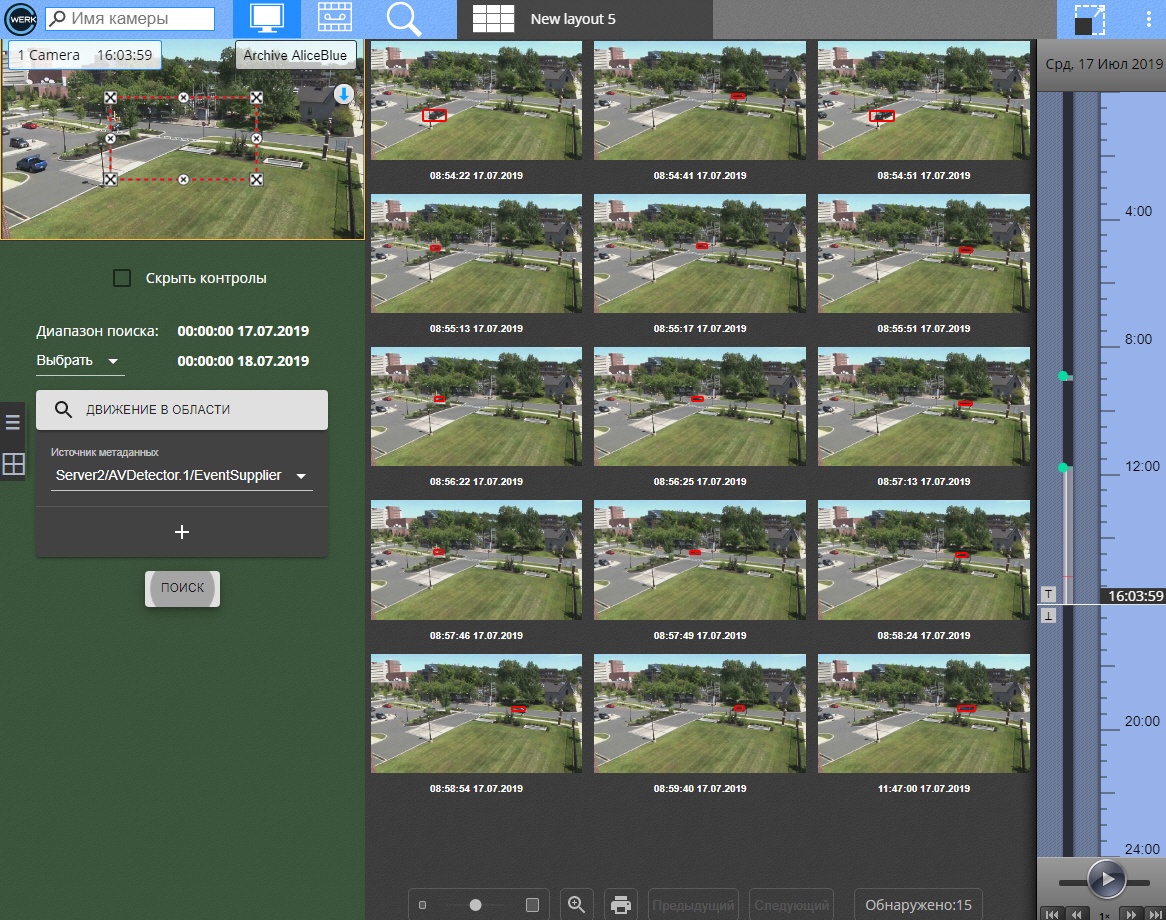Open the 'Выбрать' range dropdown
The image size is (1166, 920).
click(x=79, y=361)
